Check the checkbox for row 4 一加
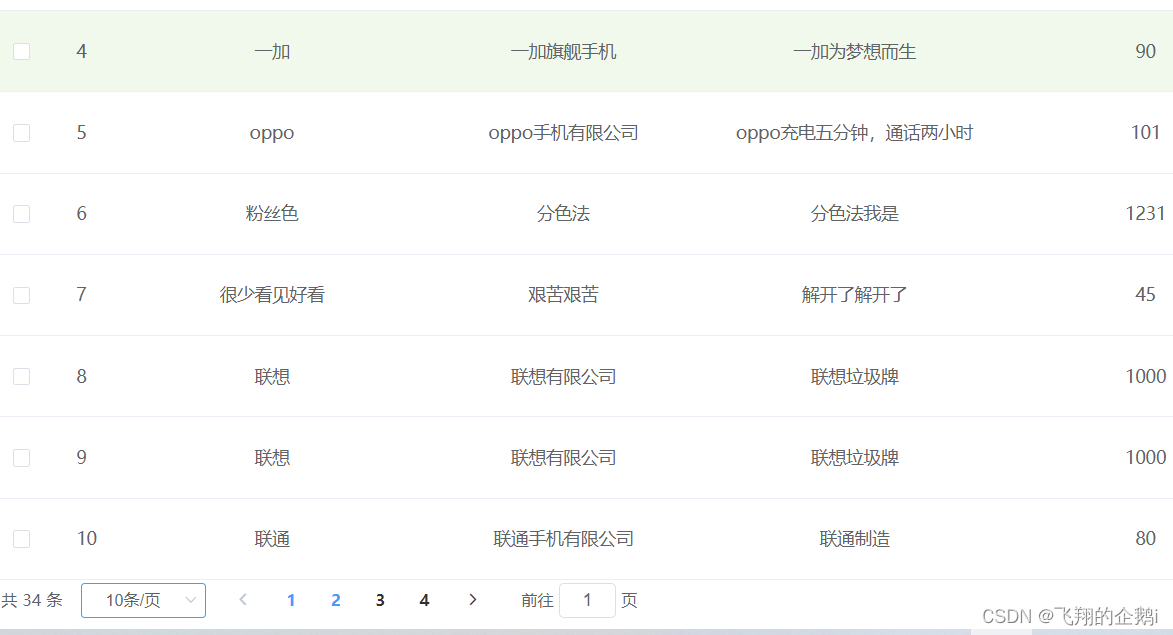Screen dimensions: 1173x635 22,52
